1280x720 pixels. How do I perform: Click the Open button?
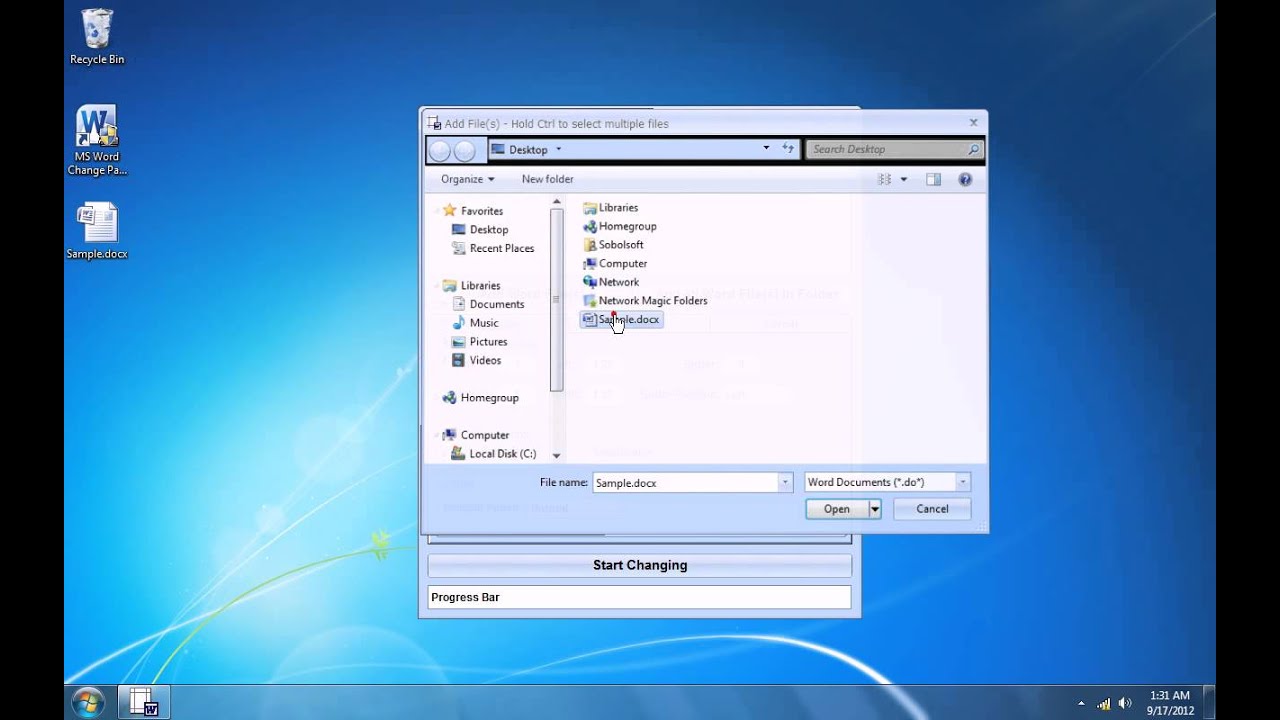click(x=837, y=509)
